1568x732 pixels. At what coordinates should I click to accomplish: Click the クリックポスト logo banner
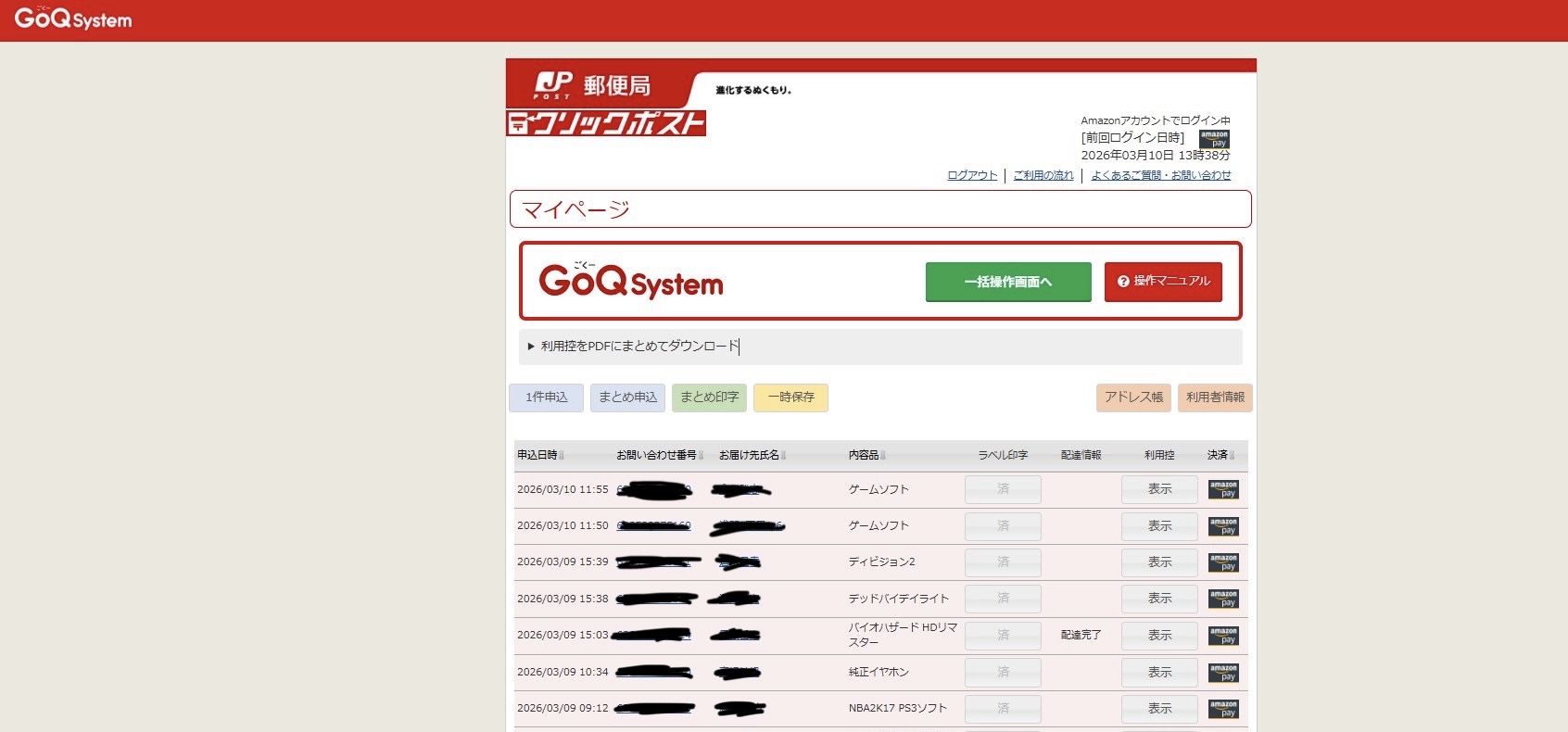(606, 123)
